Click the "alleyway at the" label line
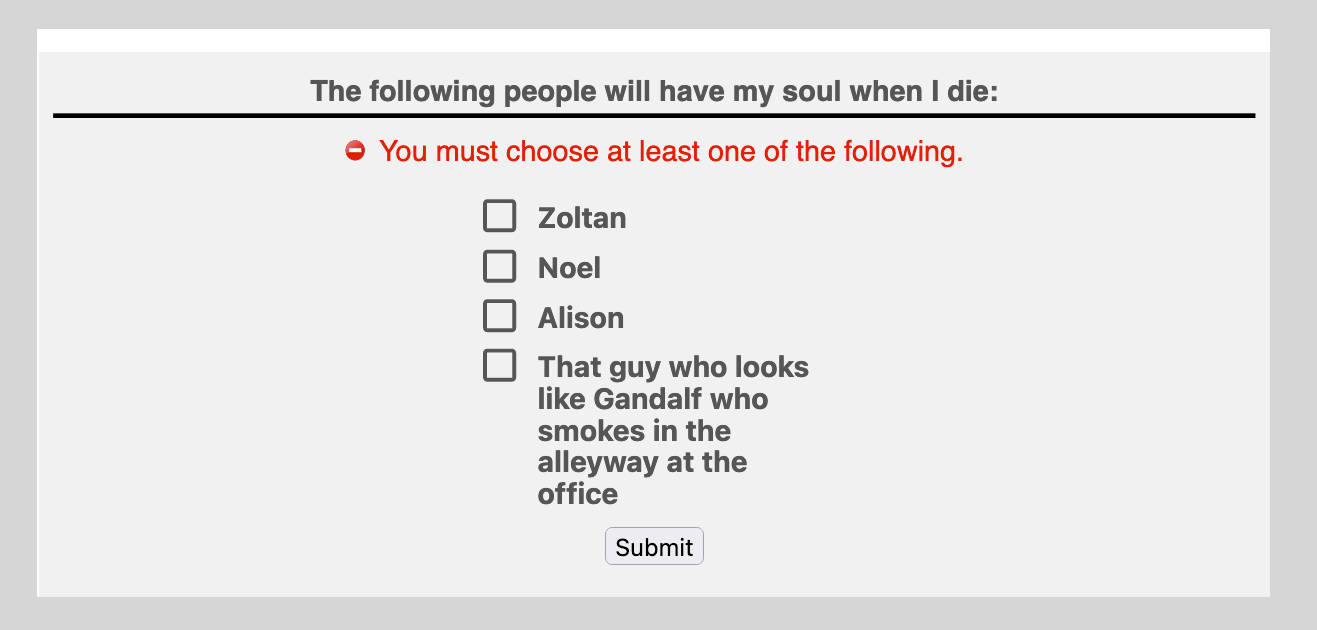This screenshot has height=630, width=1317. pyautogui.click(x=642, y=462)
